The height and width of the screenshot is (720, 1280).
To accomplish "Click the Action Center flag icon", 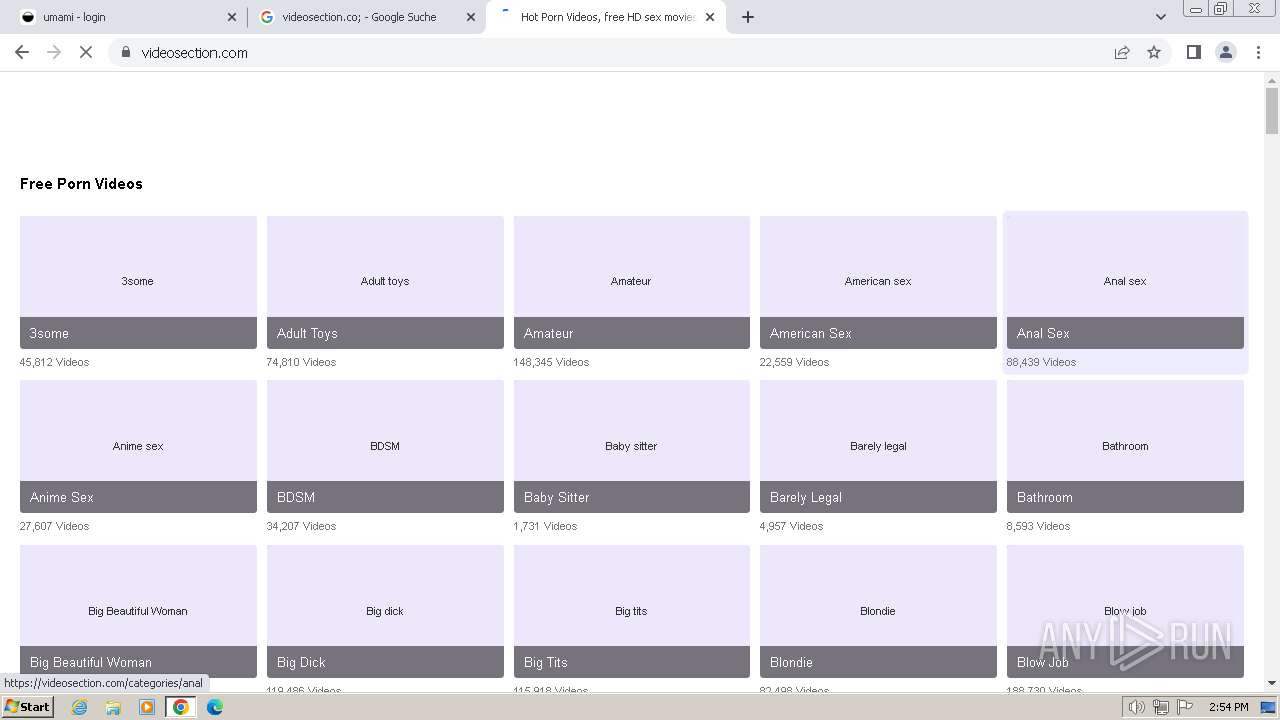I will [1185, 707].
